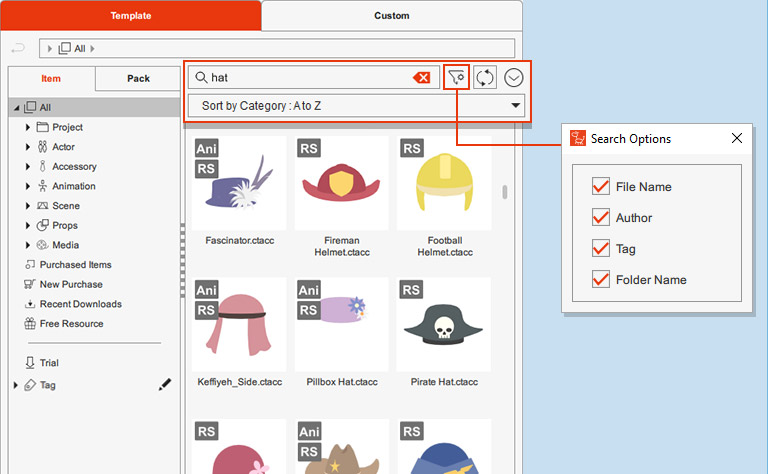Screen dimensions: 768x474
Task: Open the Free Resource gift item
Action: [70, 324]
